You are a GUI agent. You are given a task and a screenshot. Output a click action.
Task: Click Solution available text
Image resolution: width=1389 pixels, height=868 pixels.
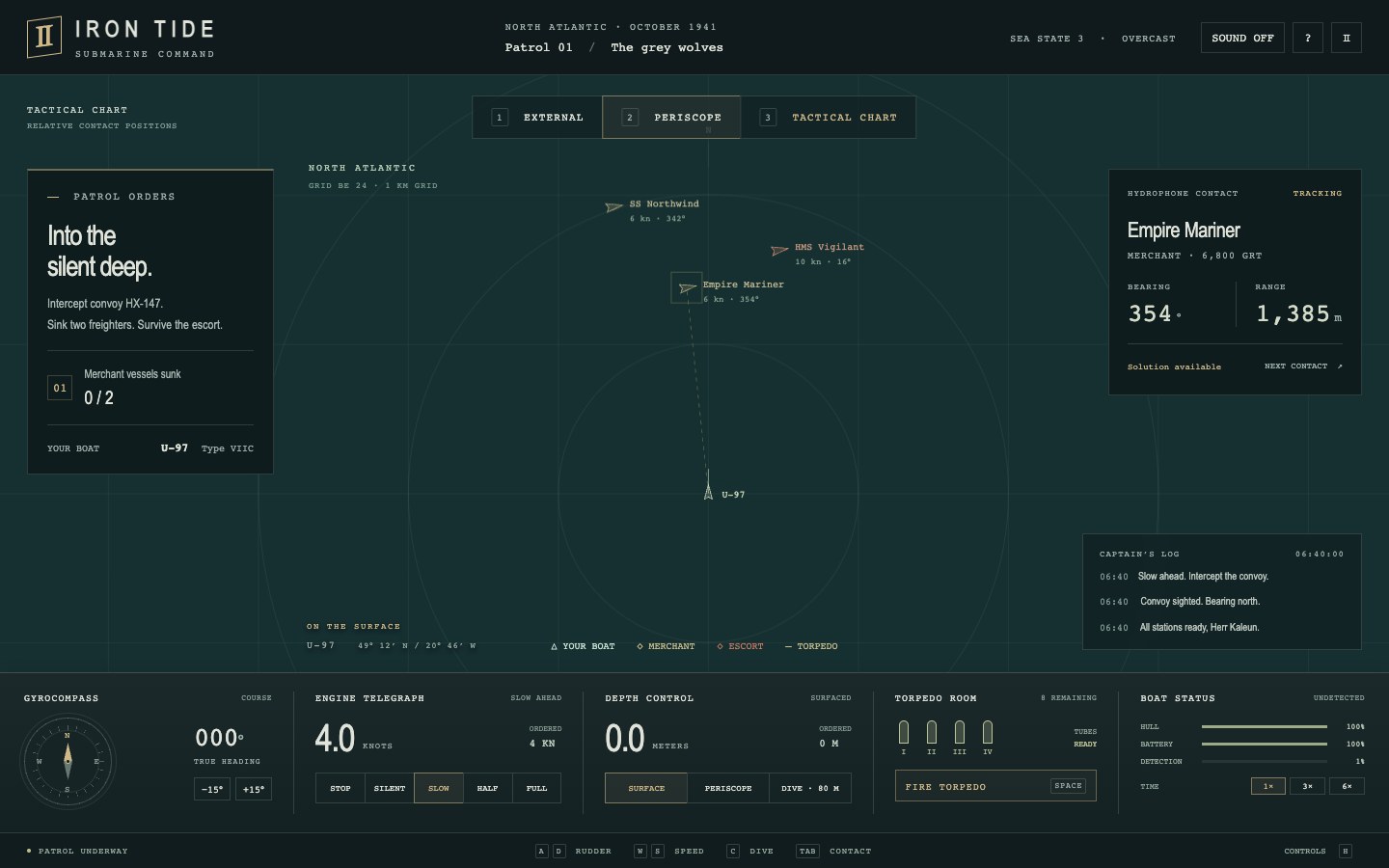click(1174, 366)
